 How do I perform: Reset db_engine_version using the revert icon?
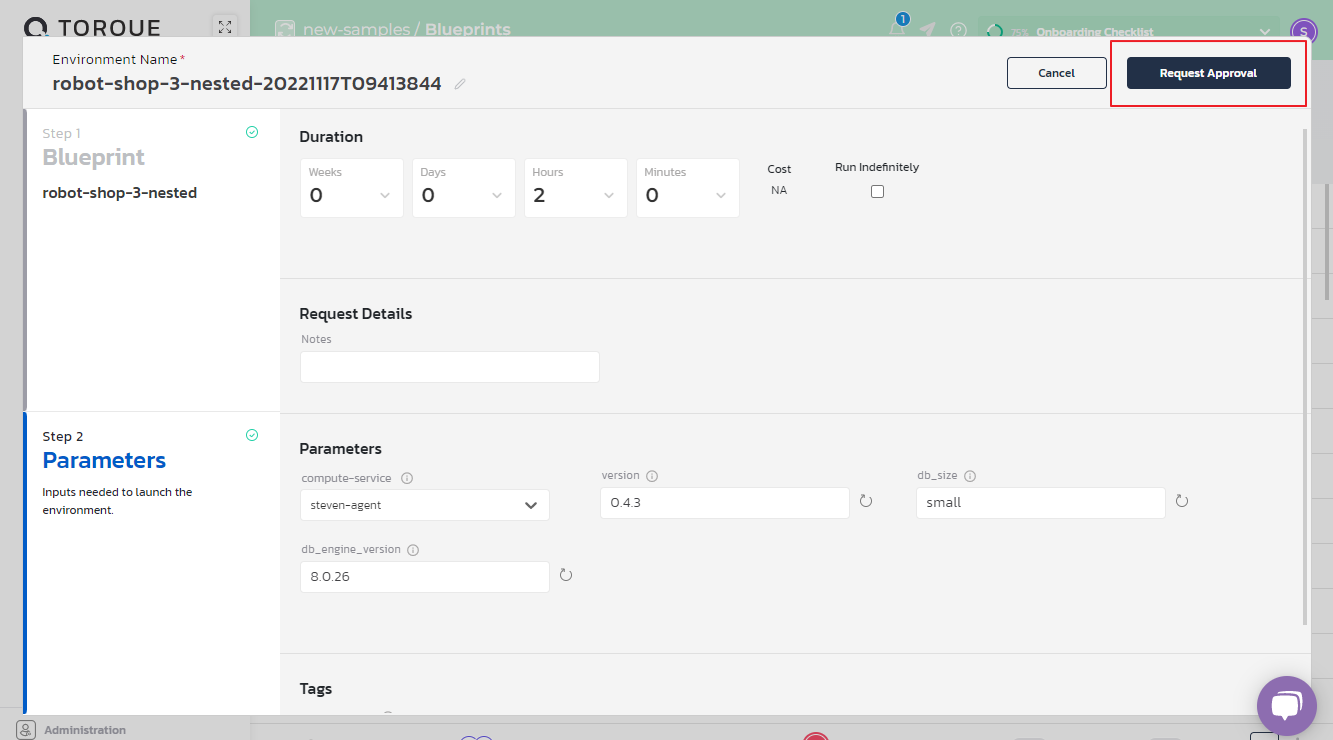tap(566, 576)
